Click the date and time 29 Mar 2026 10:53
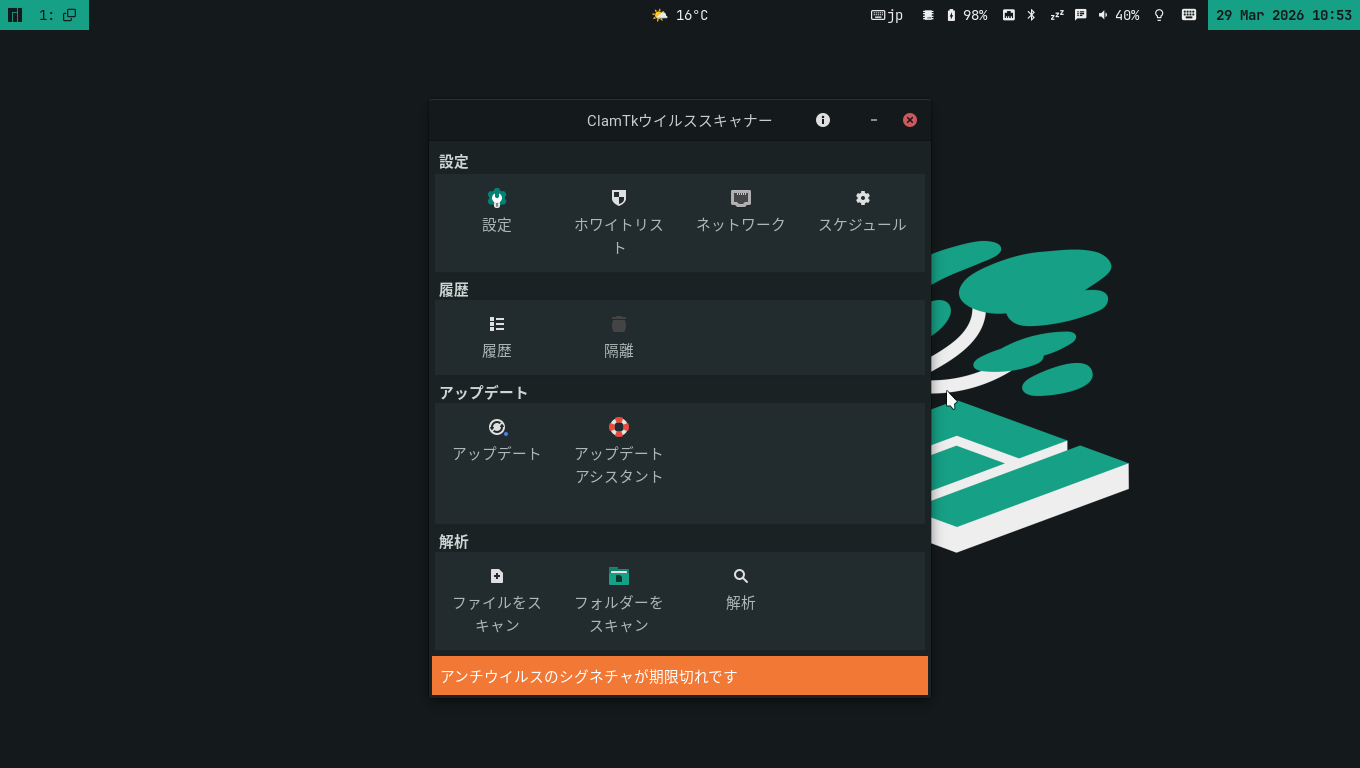Screen dimensions: 1360x768 click(1284, 15)
